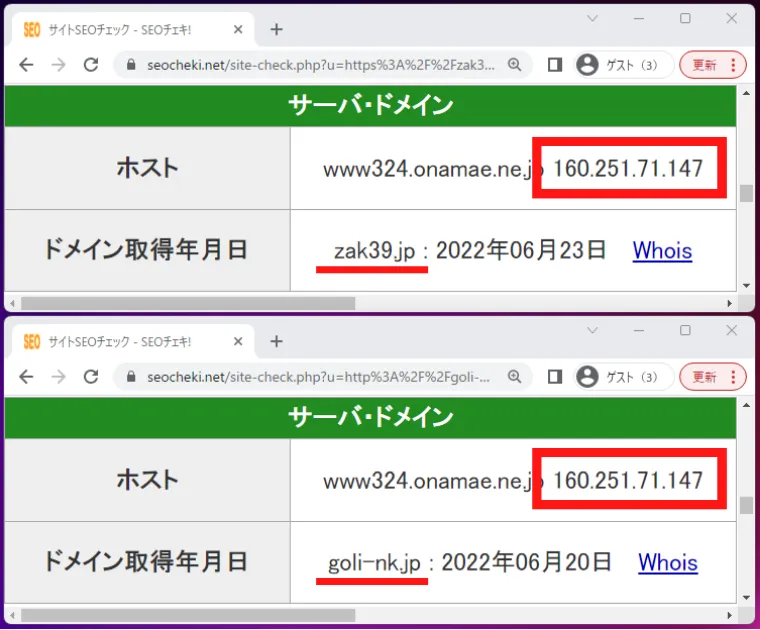The height and width of the screenshot is (630, 760).
Task: Open the side panel icon in the bottom window
Action: (x=555, y=377)
